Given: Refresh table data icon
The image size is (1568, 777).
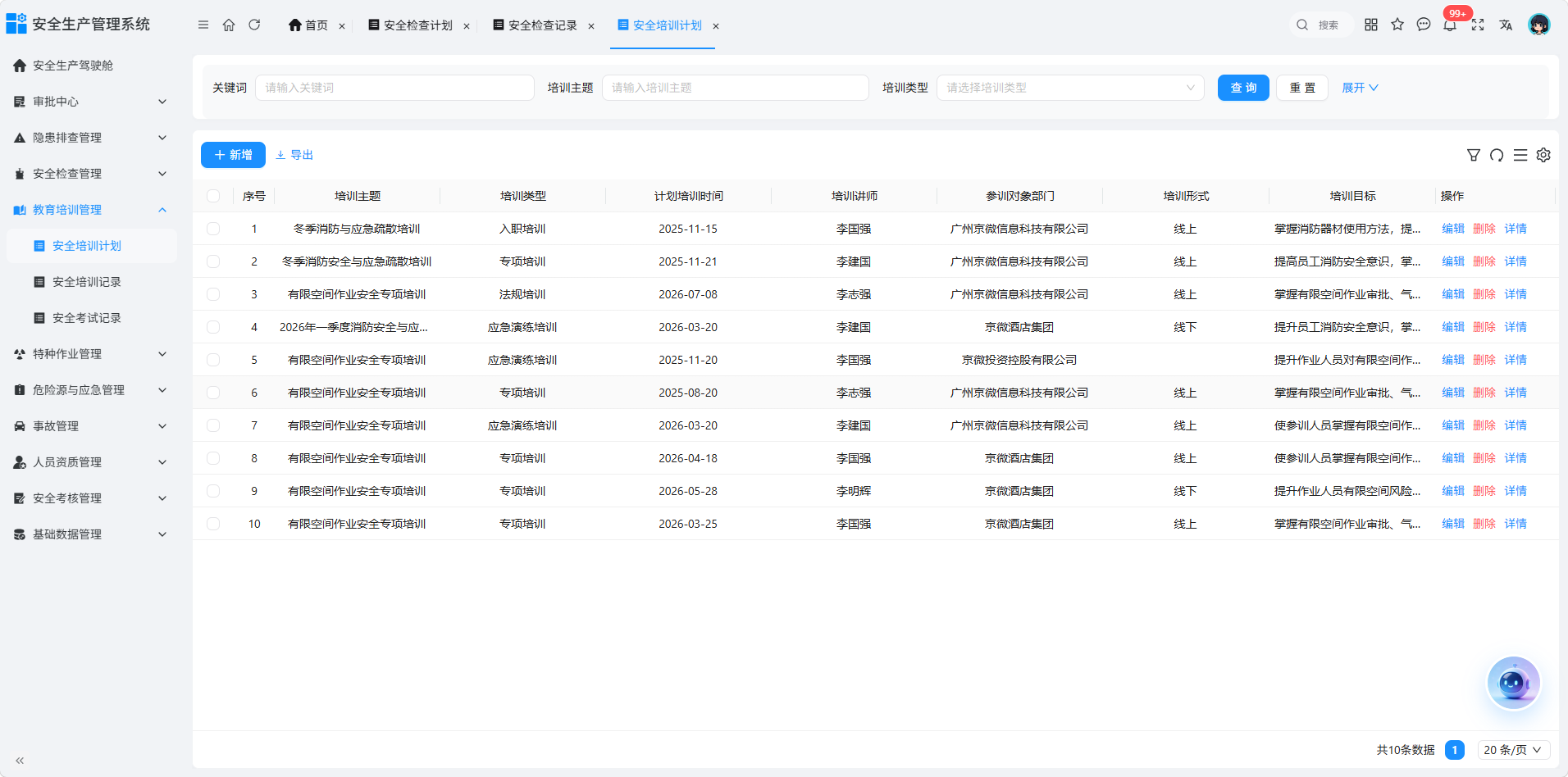Looking at the screenshot, I should [1497, 155].
